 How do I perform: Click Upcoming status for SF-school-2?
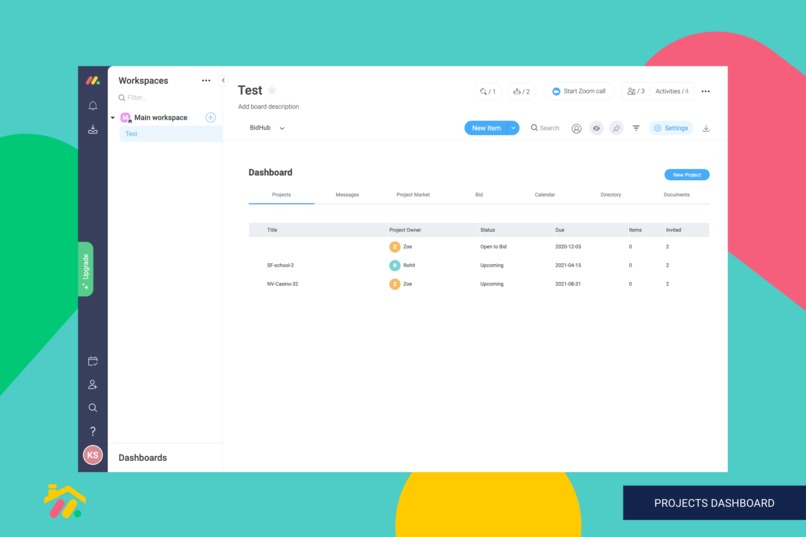pyautogui.click(x=491, y=265)
